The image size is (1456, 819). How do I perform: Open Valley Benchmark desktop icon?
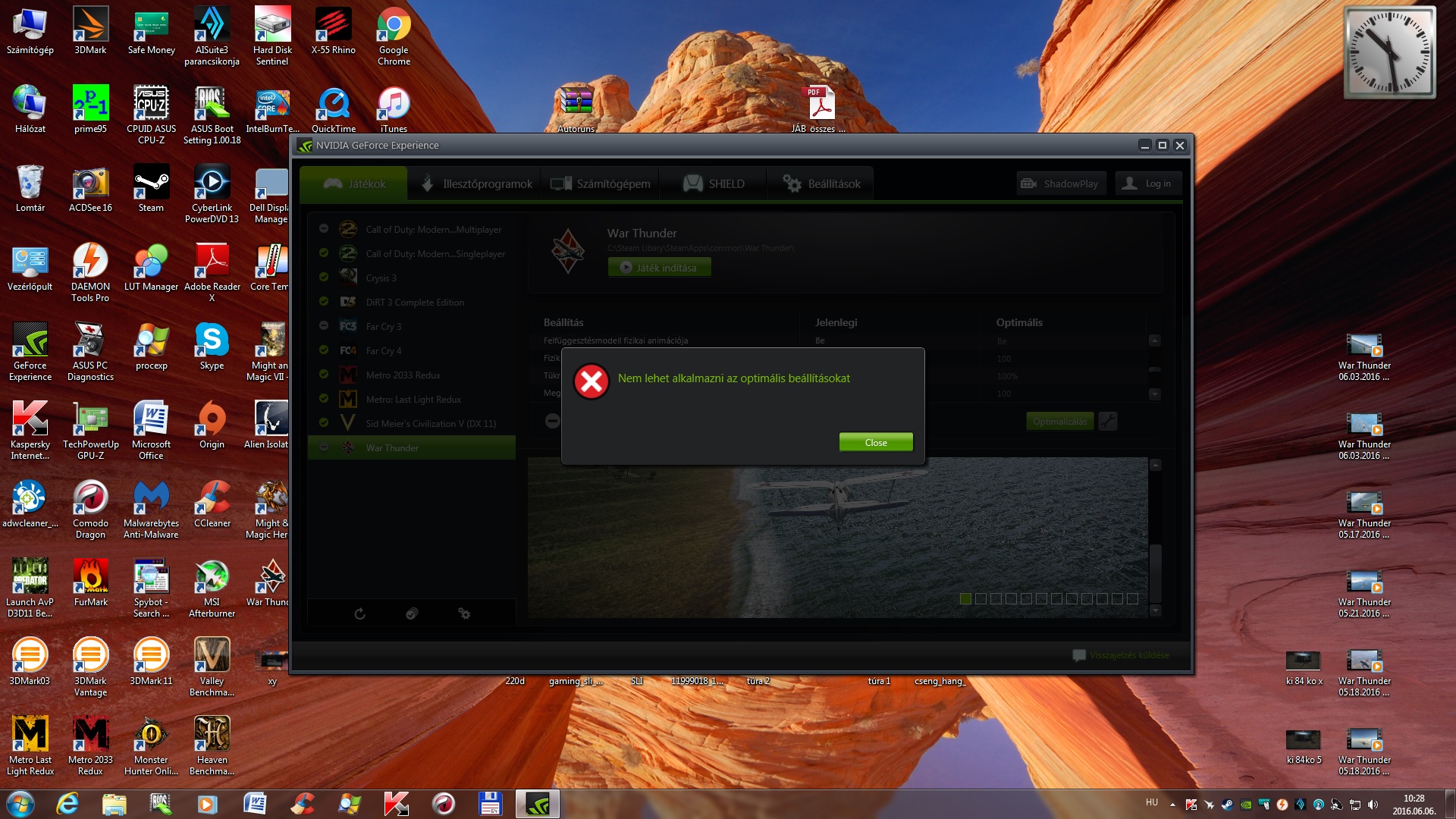pos(212,667)
